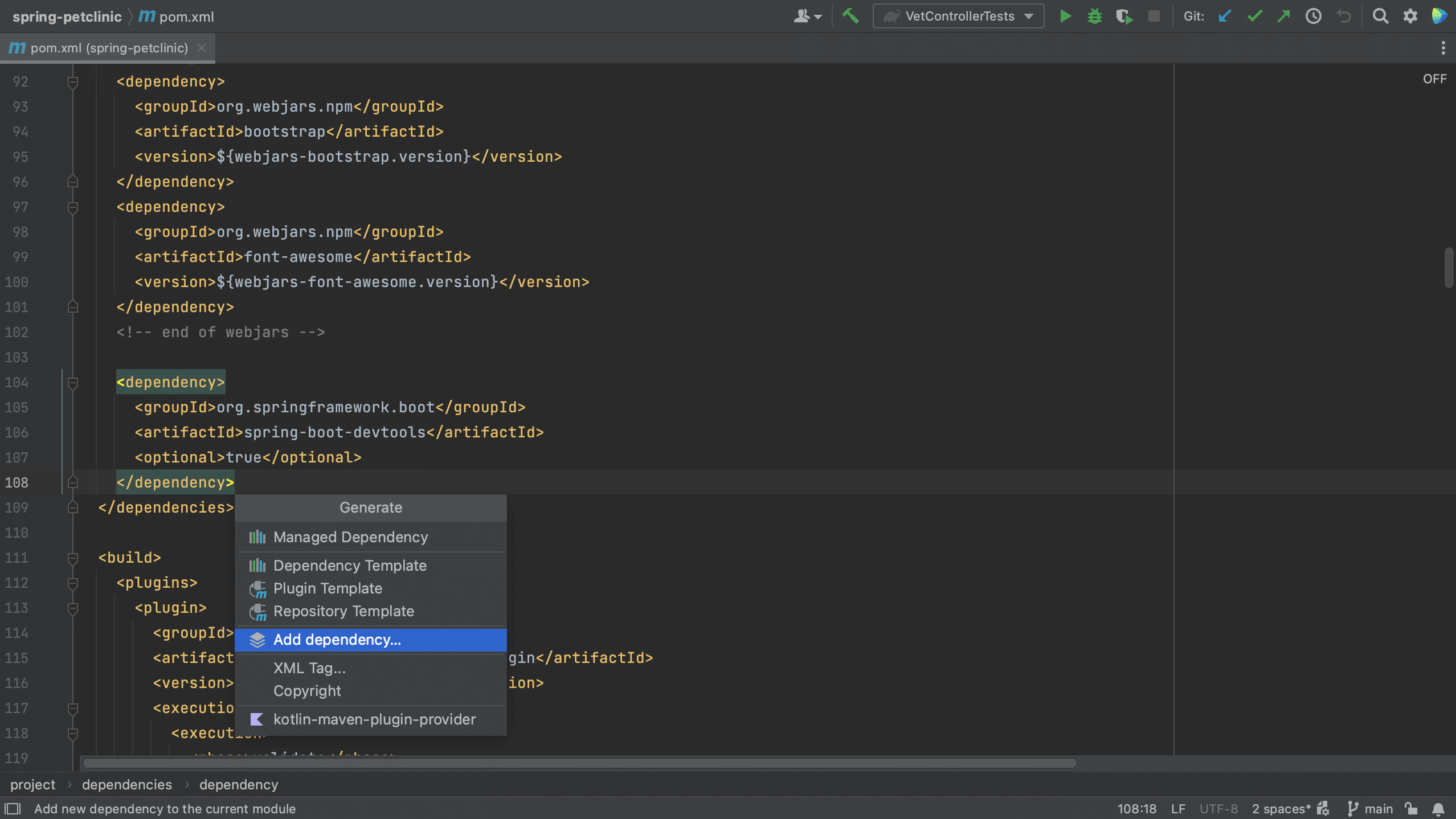Debug VetControllerTests with the bug icon
Image resolution: width=1456 pixels, height=819 pixels.
point(1094,16)
